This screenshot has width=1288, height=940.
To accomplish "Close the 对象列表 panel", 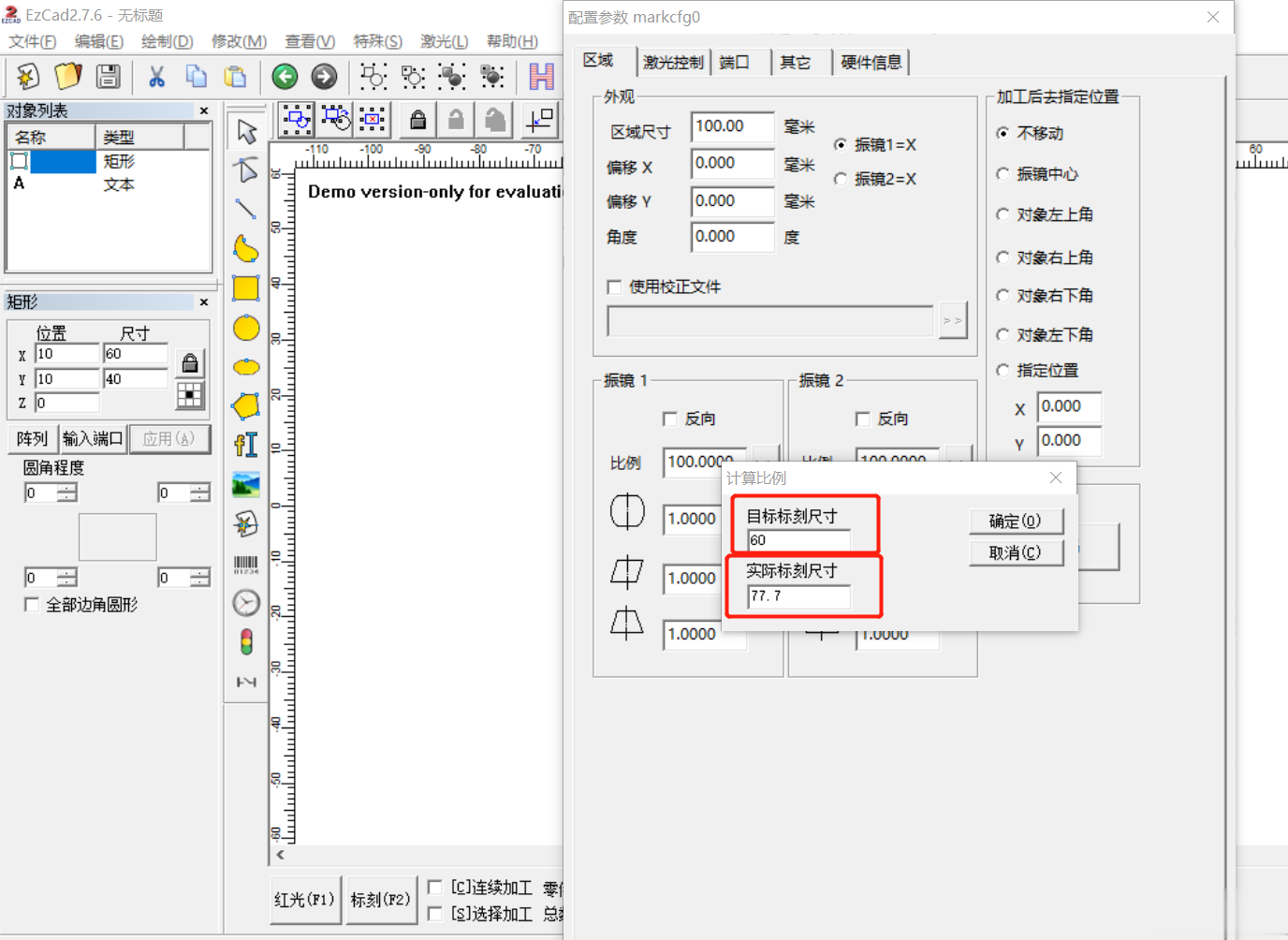I will coord(204,111).
